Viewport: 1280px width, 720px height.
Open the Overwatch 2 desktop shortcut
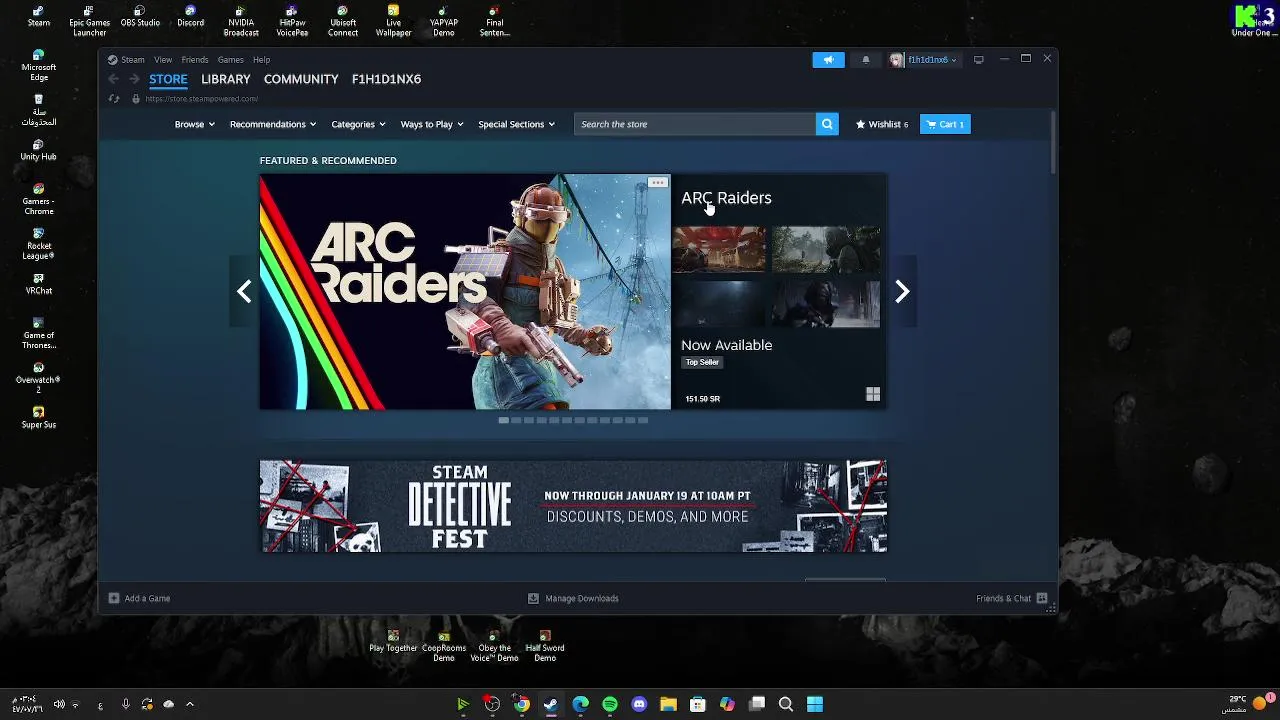click(x=38, y=378)
